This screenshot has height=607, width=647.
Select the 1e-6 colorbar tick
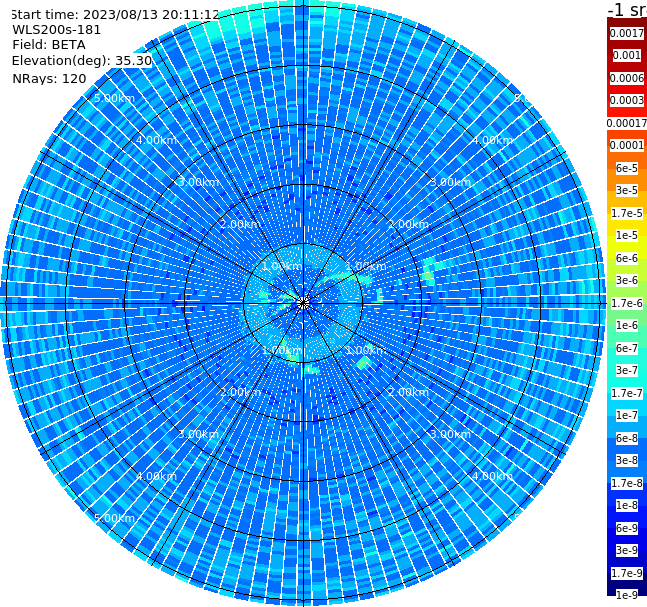pyautogui.click(x=627, y=325)
